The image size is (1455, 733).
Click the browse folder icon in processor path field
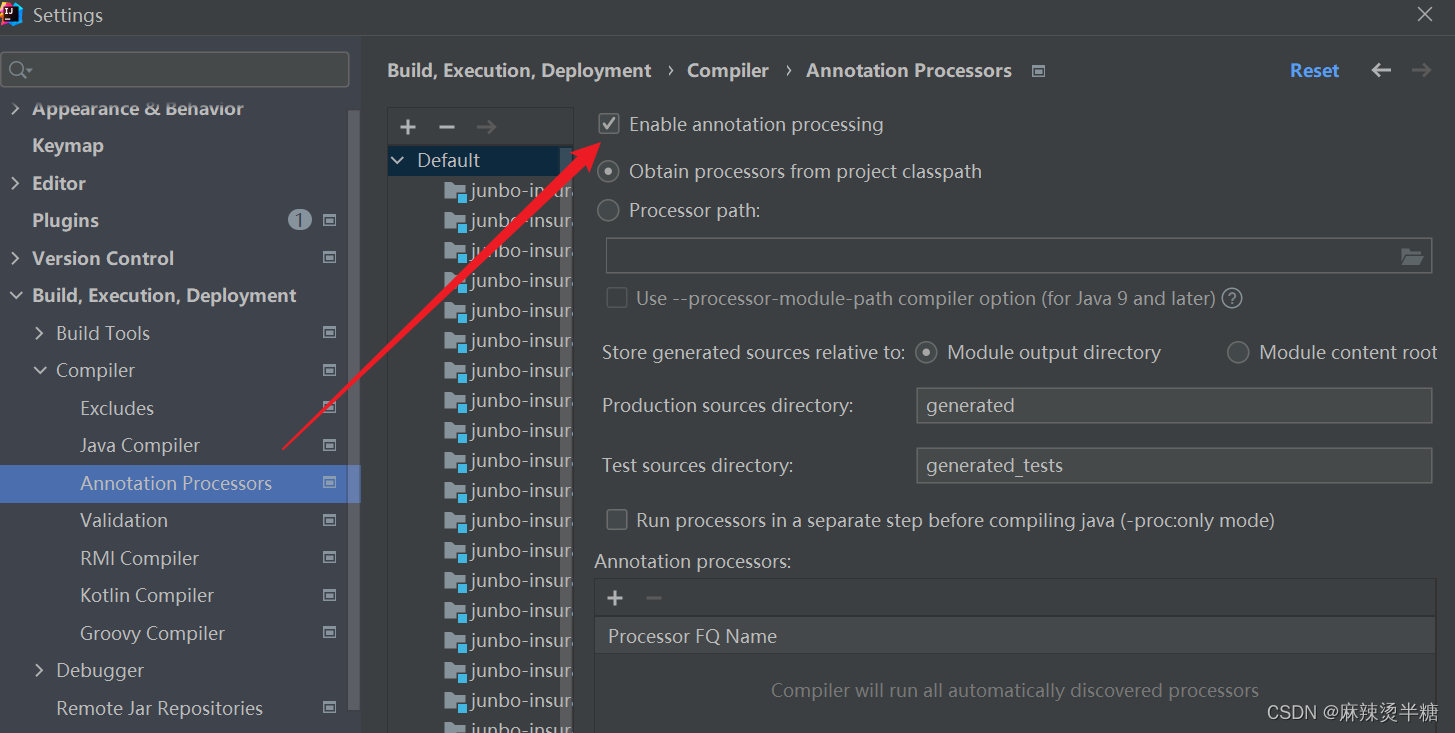pyautogui.click(x=1411, y=257)
